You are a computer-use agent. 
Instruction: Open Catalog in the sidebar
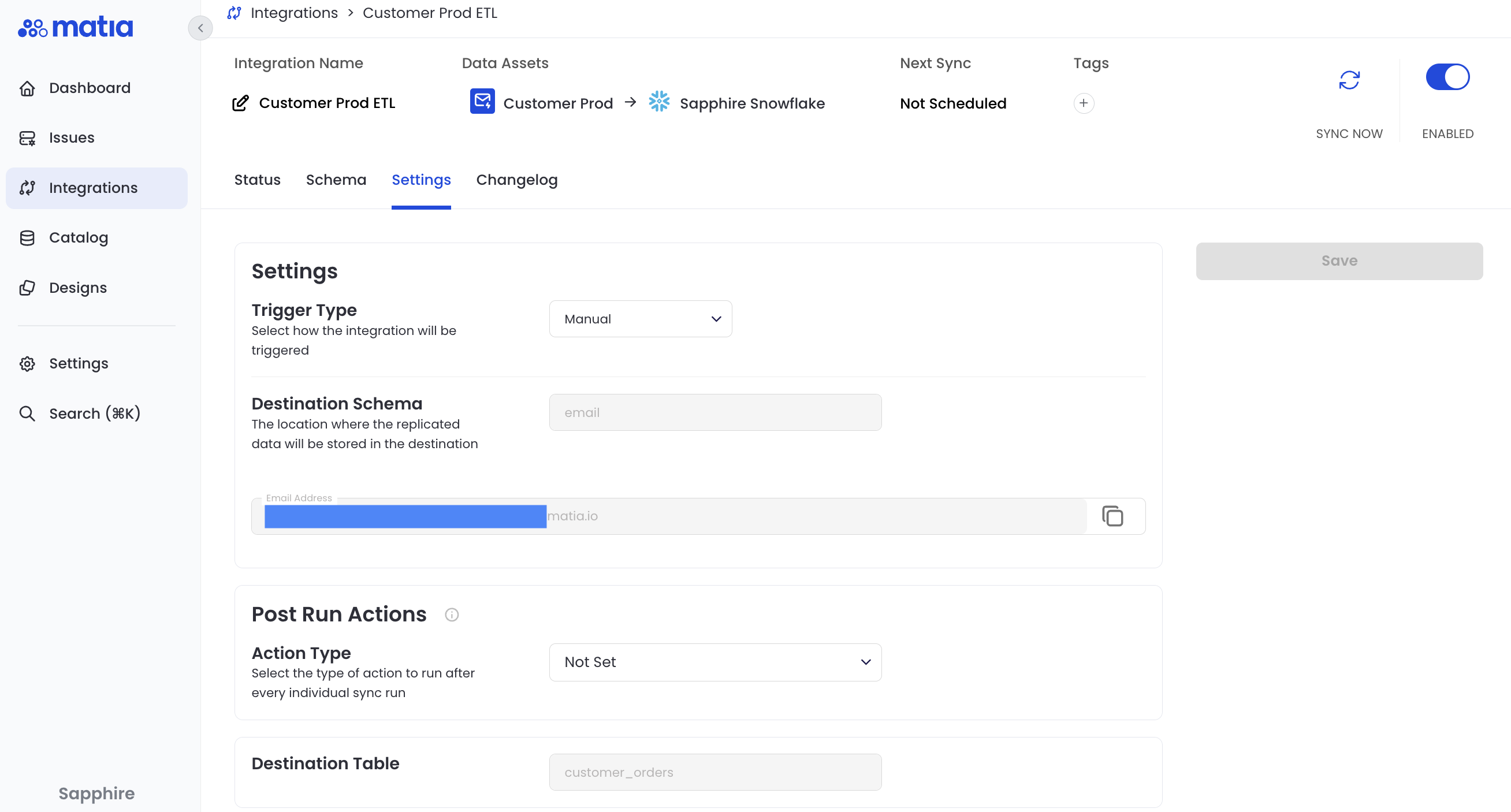point(79,237)
